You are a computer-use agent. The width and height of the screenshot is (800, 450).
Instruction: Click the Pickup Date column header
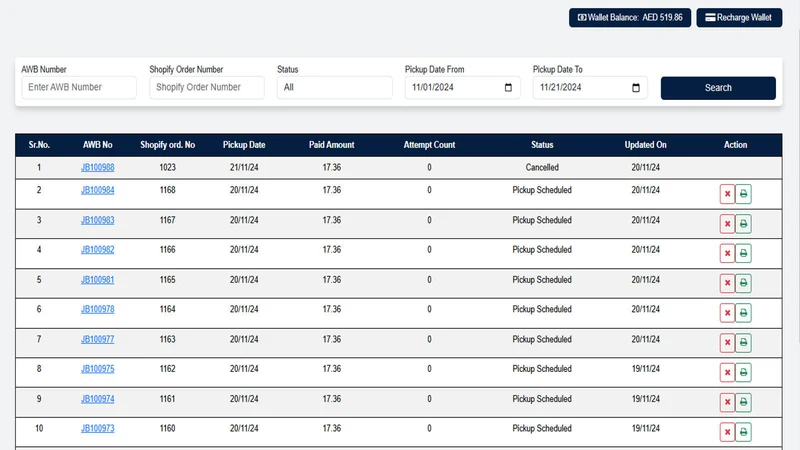coord(244,145)
